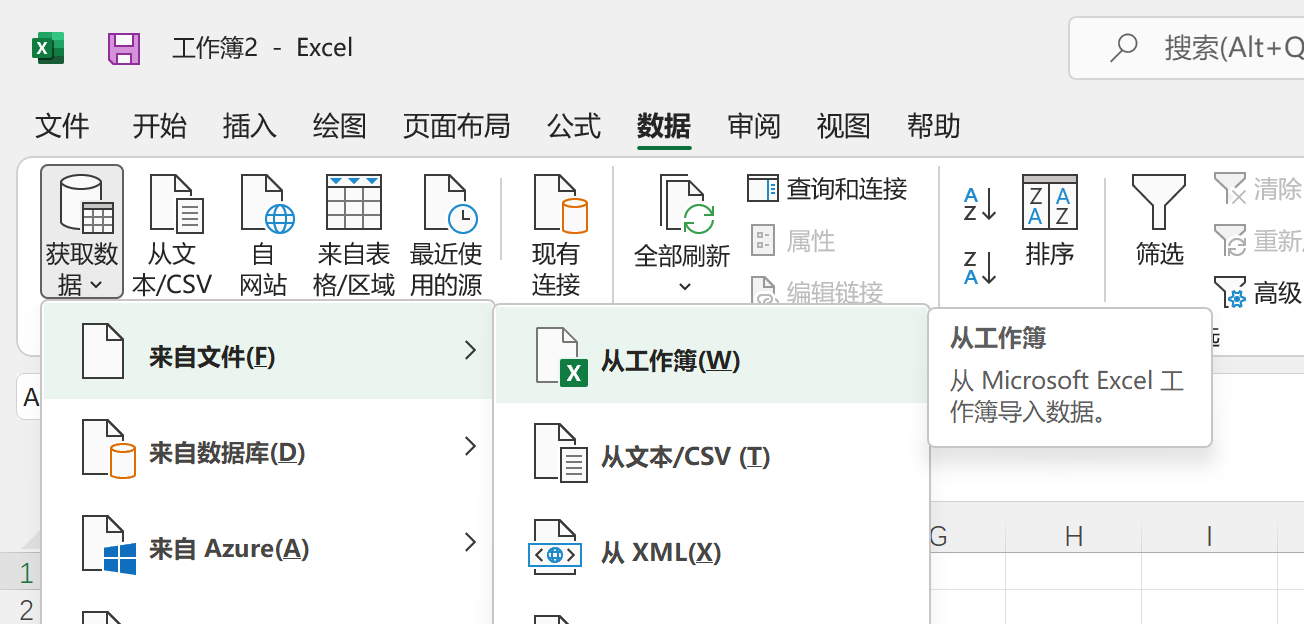Image resolution: width=1304 pixels, height=624 pixels.
Task: Open the 排序 sort dialog
Action: 1050,220
